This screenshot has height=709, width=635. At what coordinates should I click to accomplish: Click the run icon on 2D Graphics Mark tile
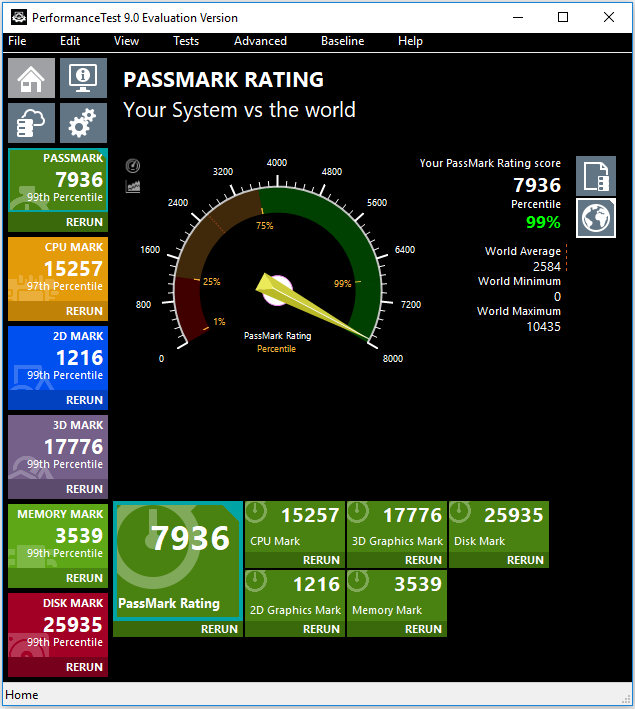(x=256, y=581)
